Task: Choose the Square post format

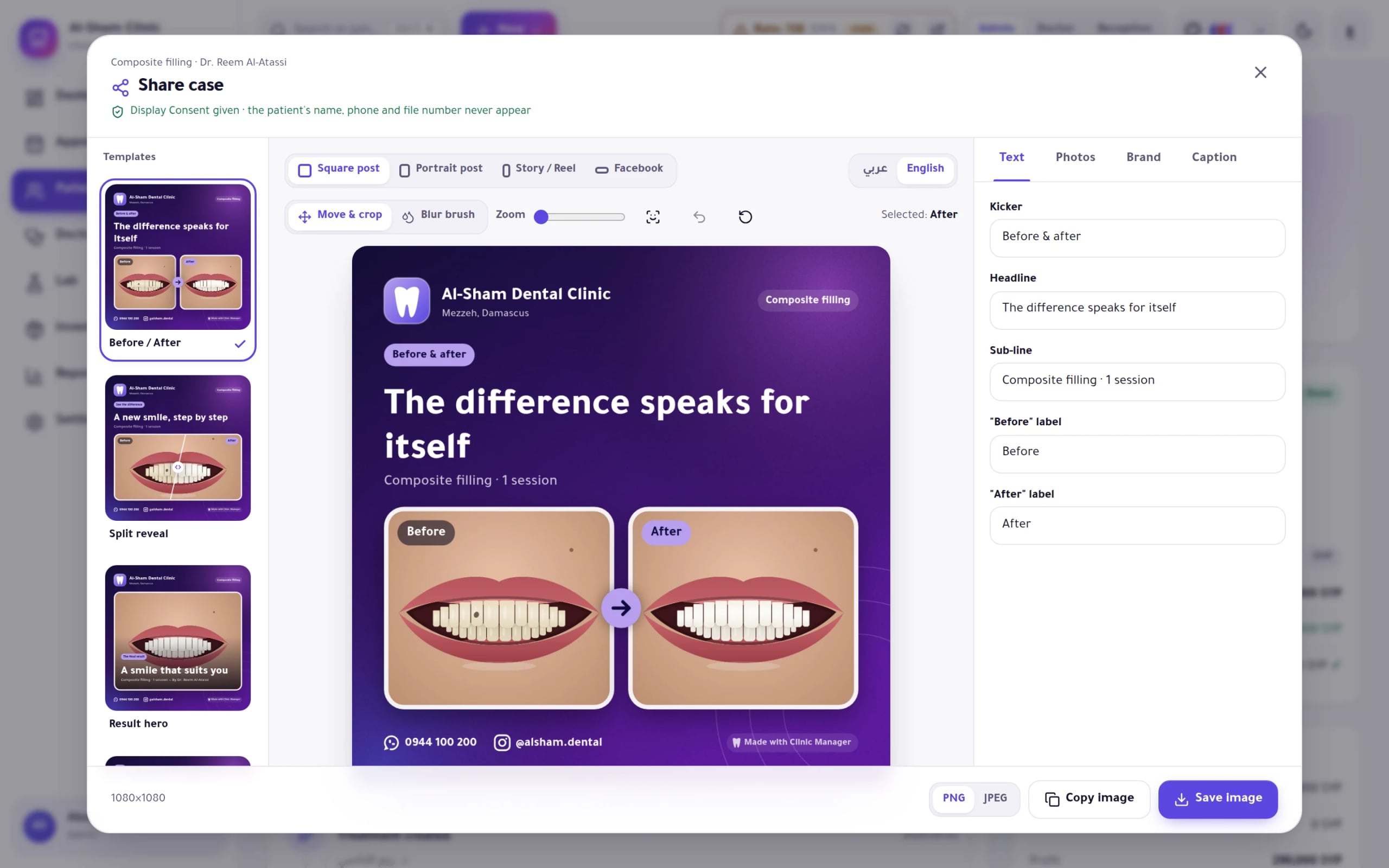Action: [339, 169]
